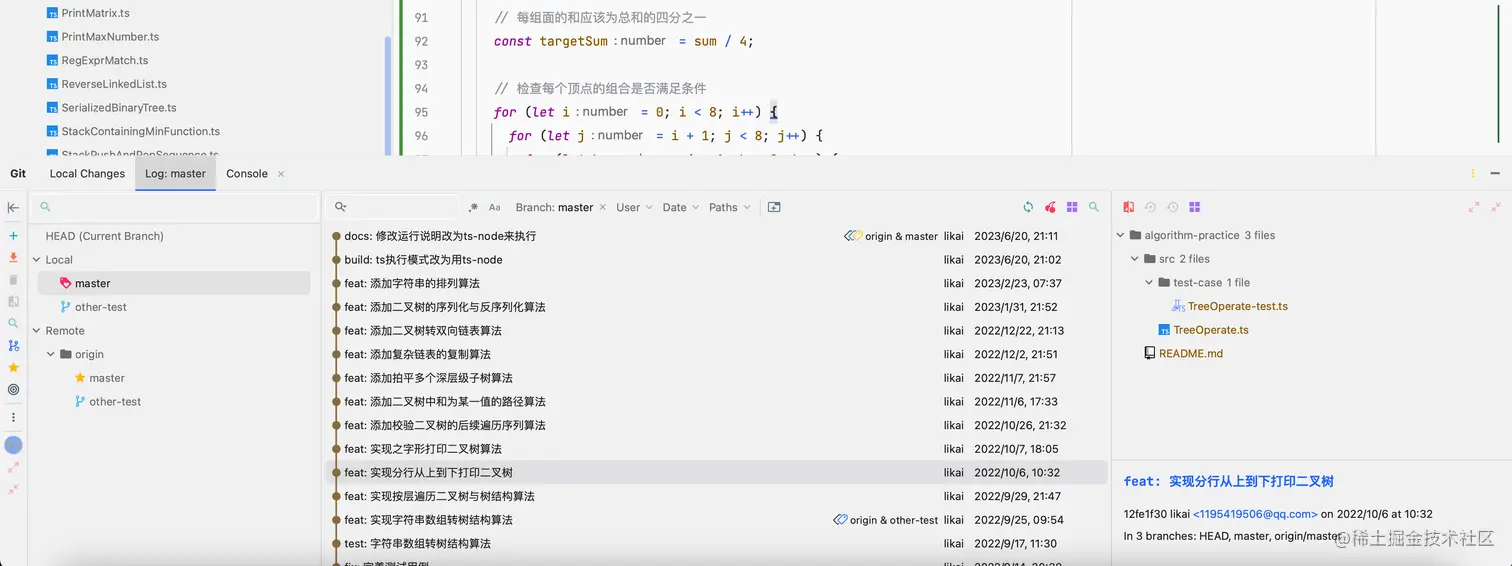Open the User filter dropdown

click(634, 207)
